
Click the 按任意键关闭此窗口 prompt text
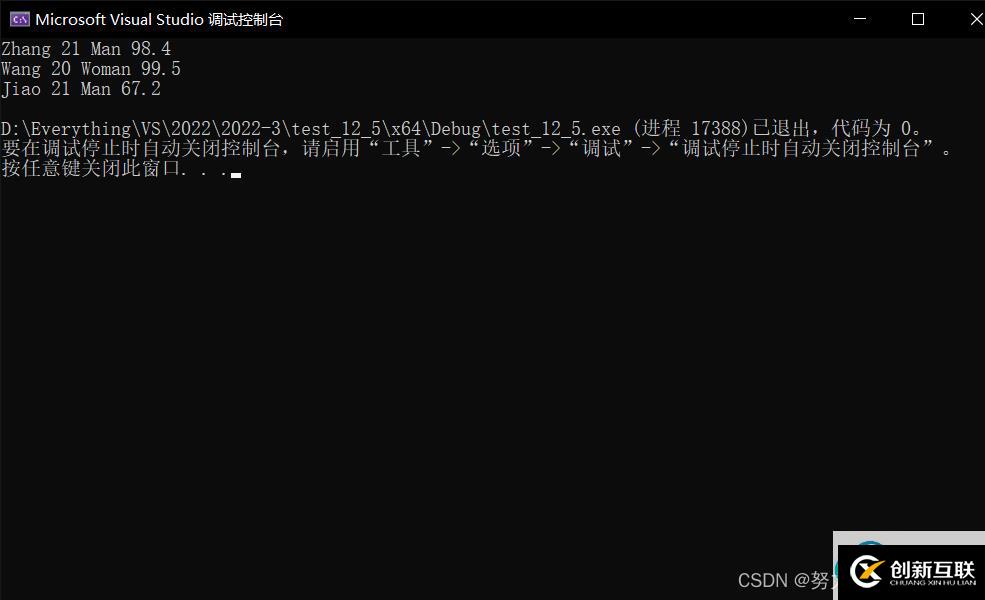92,169
